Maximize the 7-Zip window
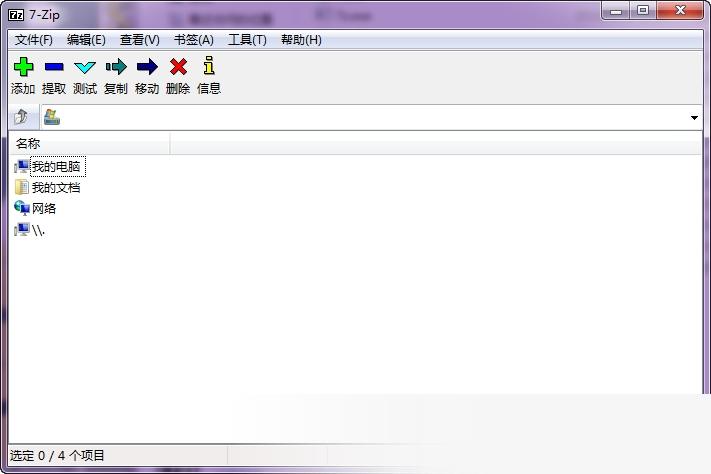Screen dimensions: 711x474 coord(643,10)
